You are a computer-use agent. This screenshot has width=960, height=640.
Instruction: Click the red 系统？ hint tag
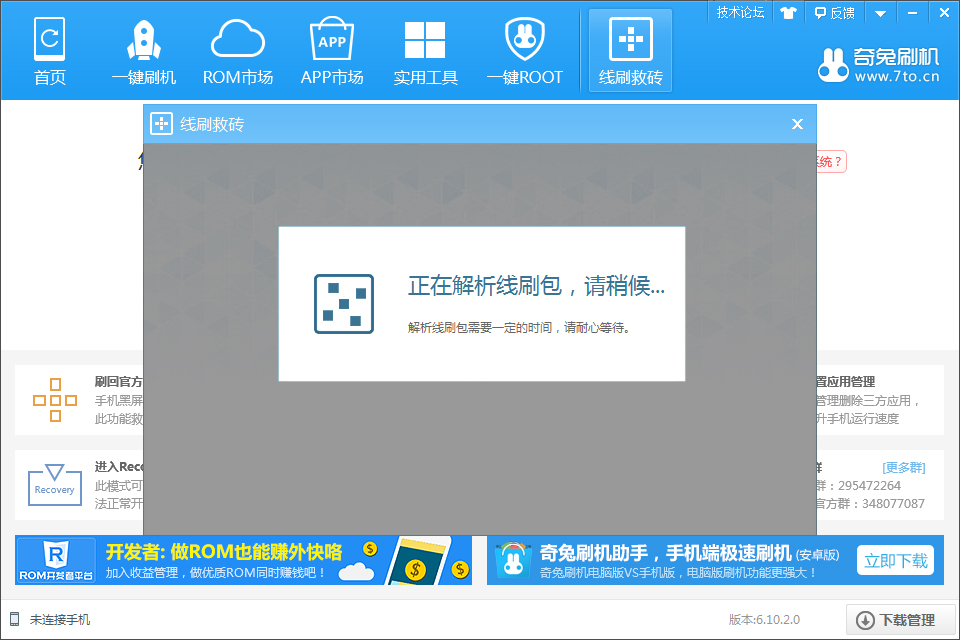coord(831,162)
